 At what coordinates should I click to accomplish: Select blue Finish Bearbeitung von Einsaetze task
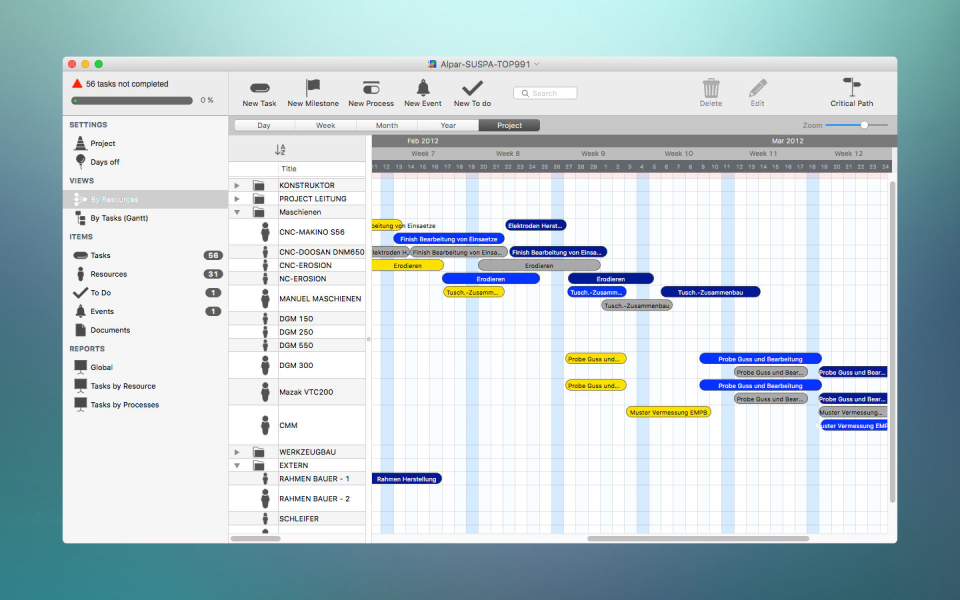449,239
